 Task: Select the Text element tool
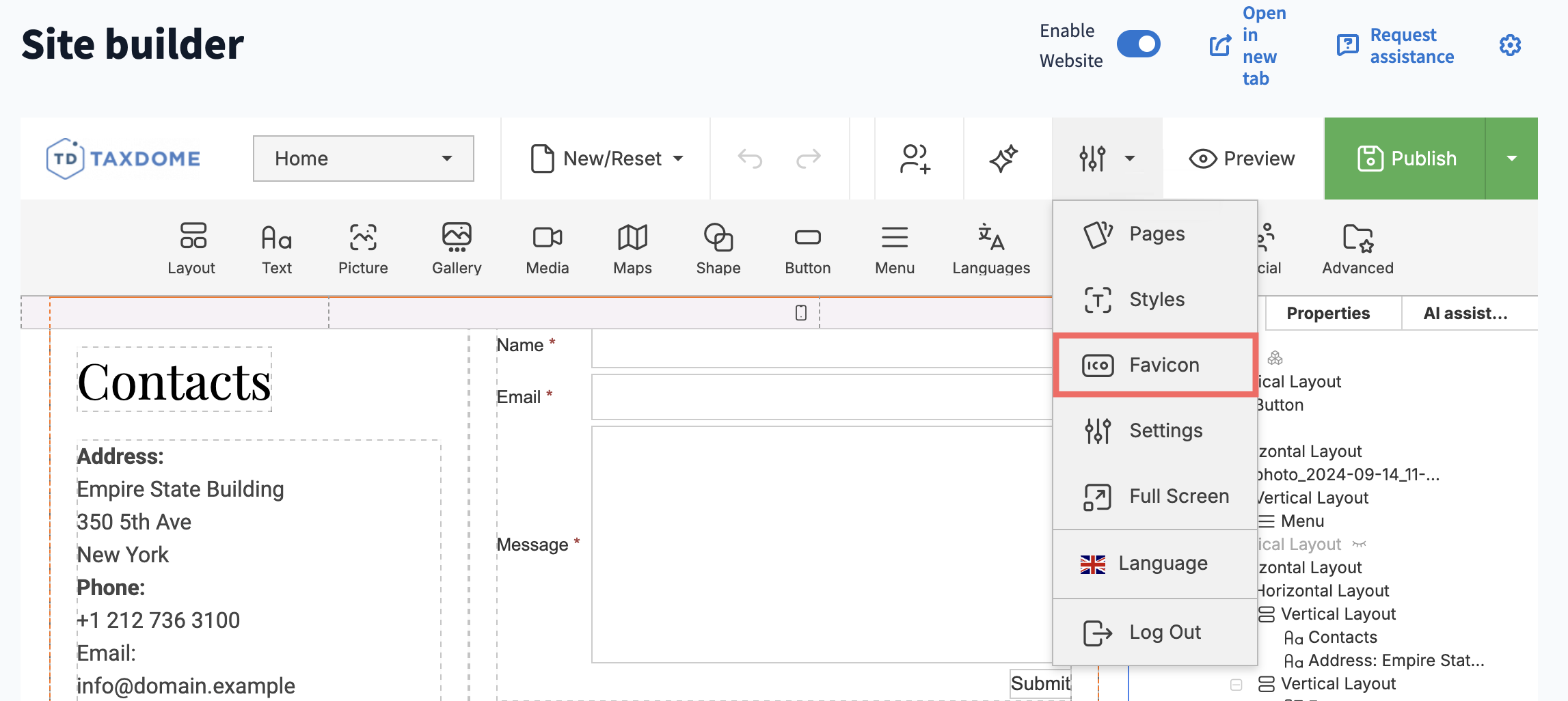pyautogui.click(x=277, y=249)
